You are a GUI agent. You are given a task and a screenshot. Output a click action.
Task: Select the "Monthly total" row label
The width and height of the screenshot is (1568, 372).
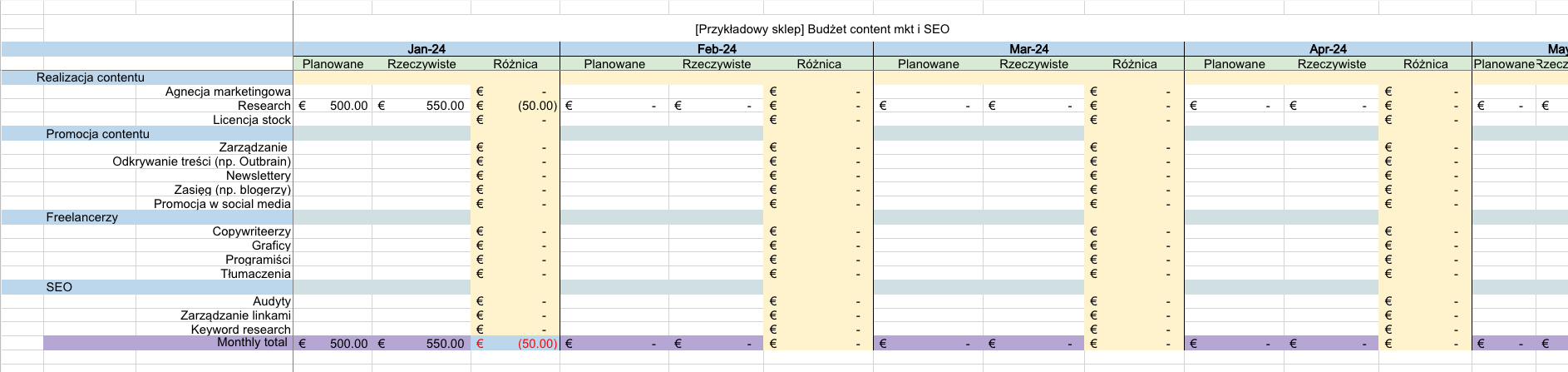pos(252,343)
